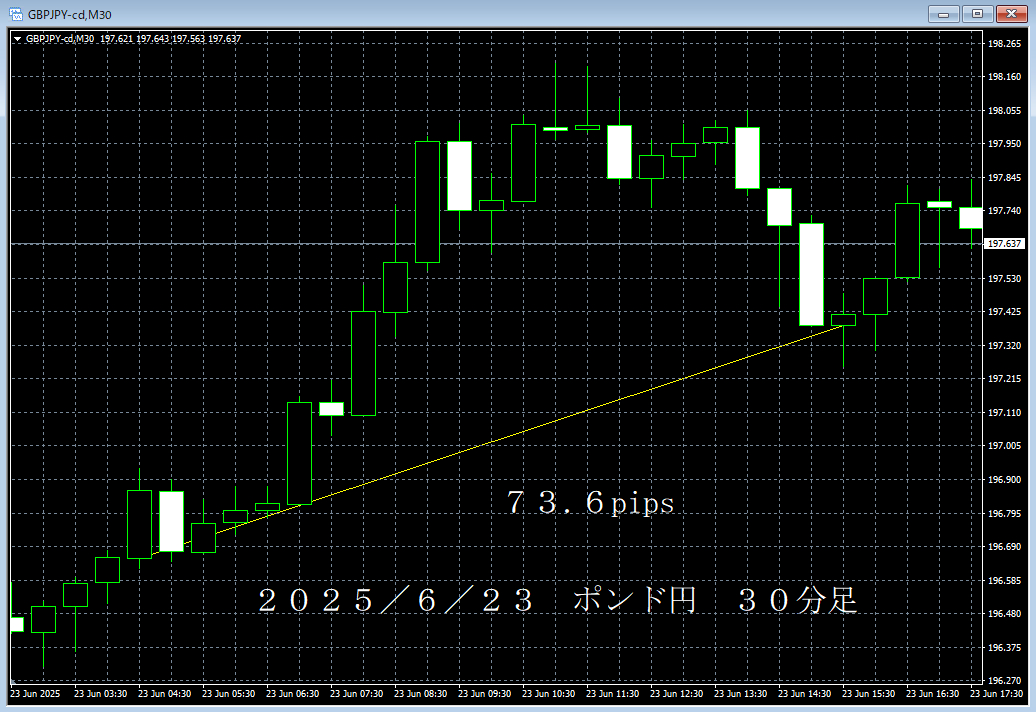Viewport: 1036px width, 712px height.
Task: Select the 2025/6/23 ポンド円 30分足 text label
Action: click(x=557, y=600)
